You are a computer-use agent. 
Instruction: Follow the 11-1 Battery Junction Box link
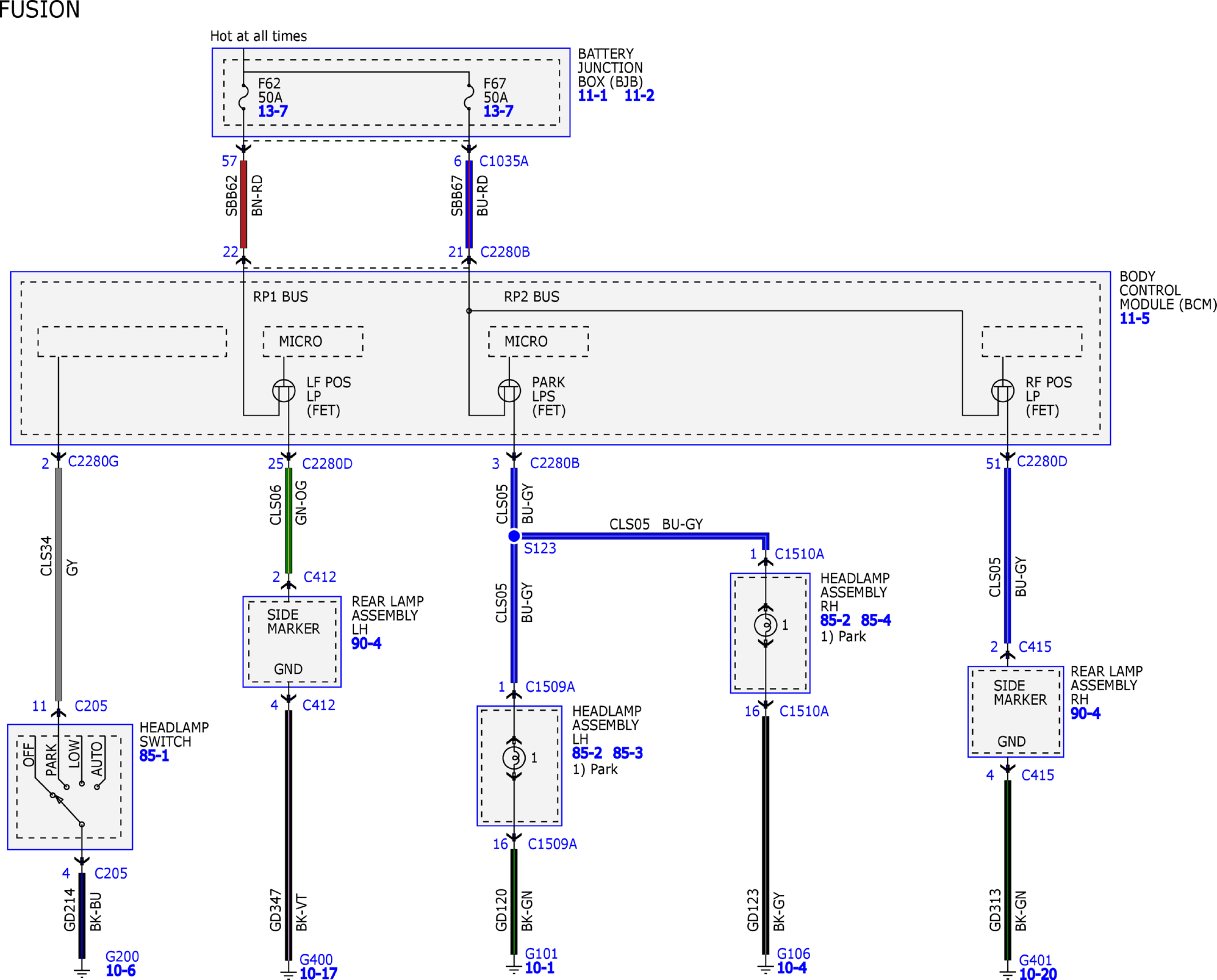click(x=593, y=95)
